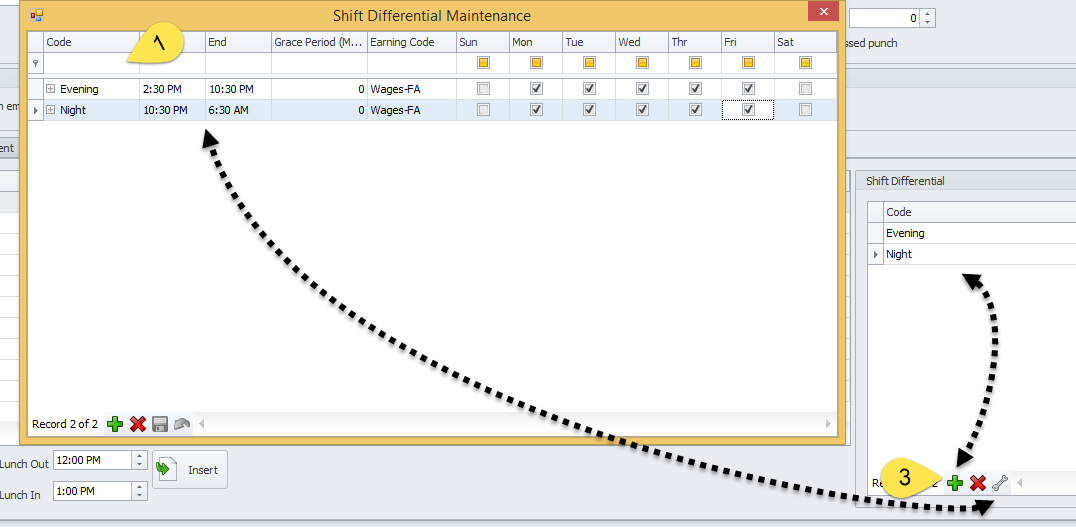1076x527 pixels.
Task: Click the save floppy disk icon
Action: click(x=160, y=425)
